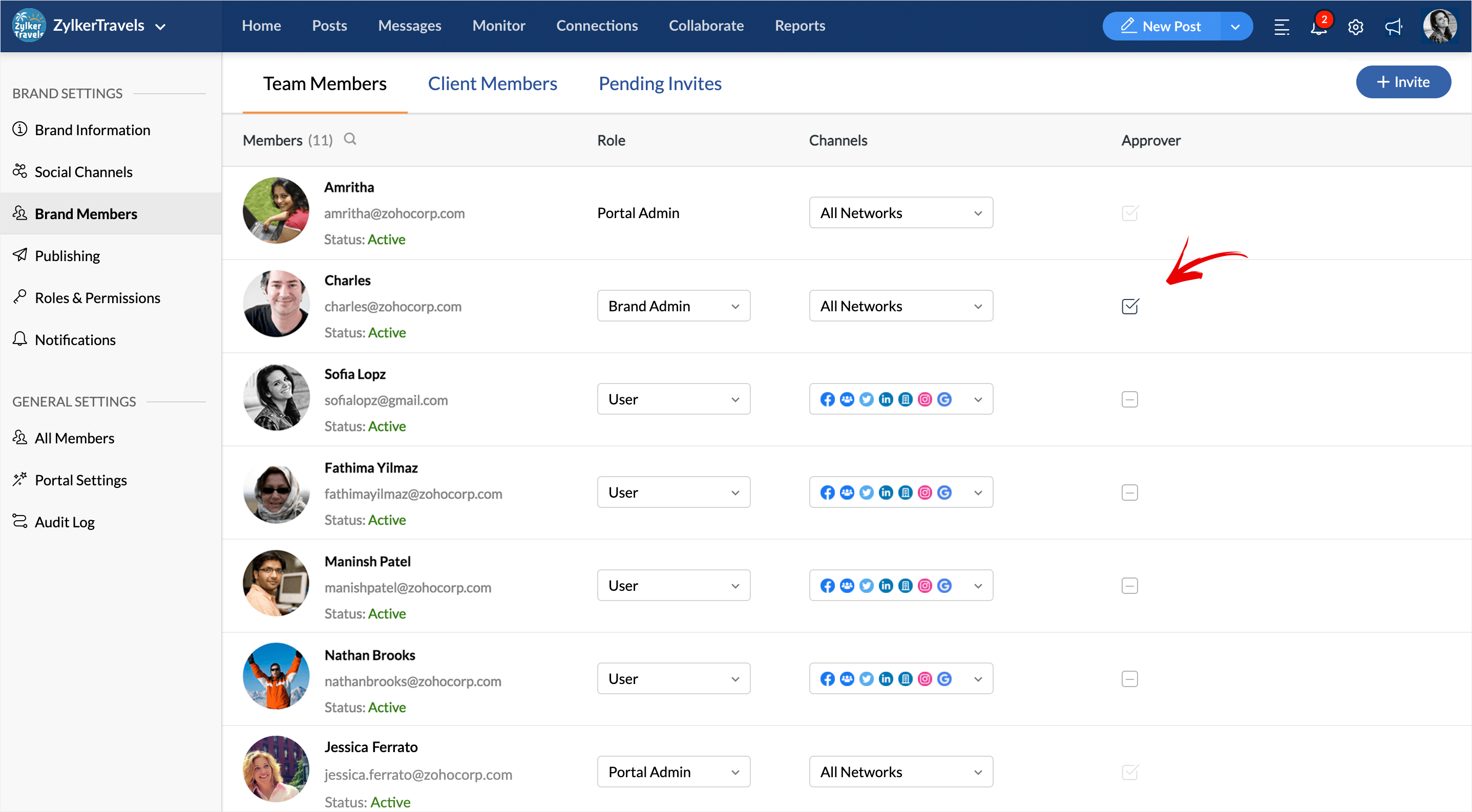This screenshot has width=1472, height=812.
Task: Open the Reports menu
Action: click(800, 26)
